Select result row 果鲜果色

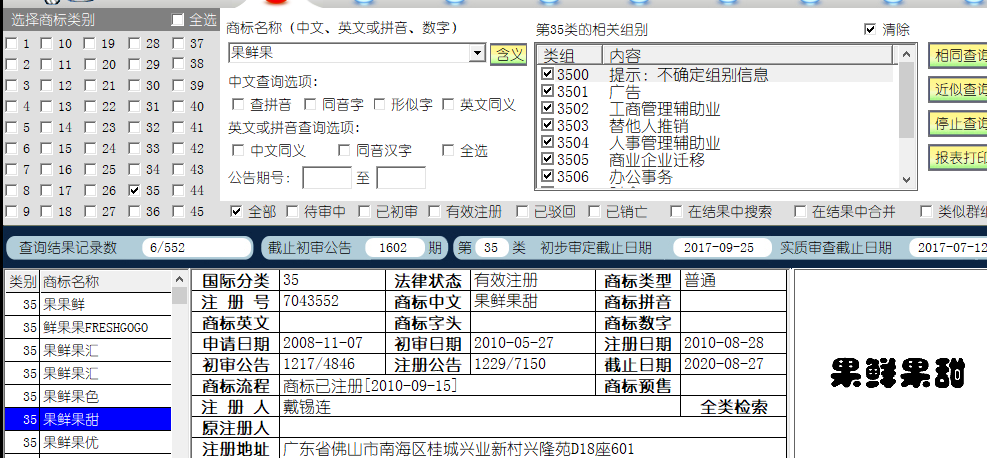tap(88, 396)
